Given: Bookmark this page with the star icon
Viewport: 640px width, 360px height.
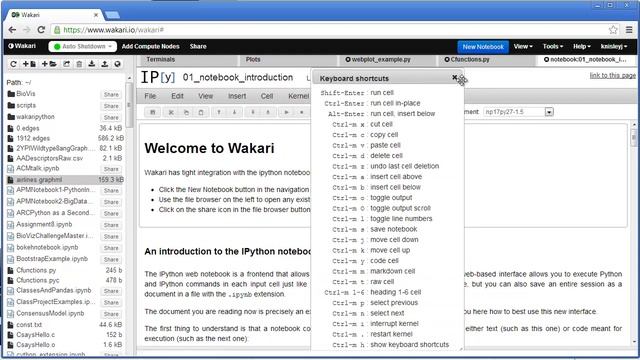Looking at the screenshot, I should [613, 30].
